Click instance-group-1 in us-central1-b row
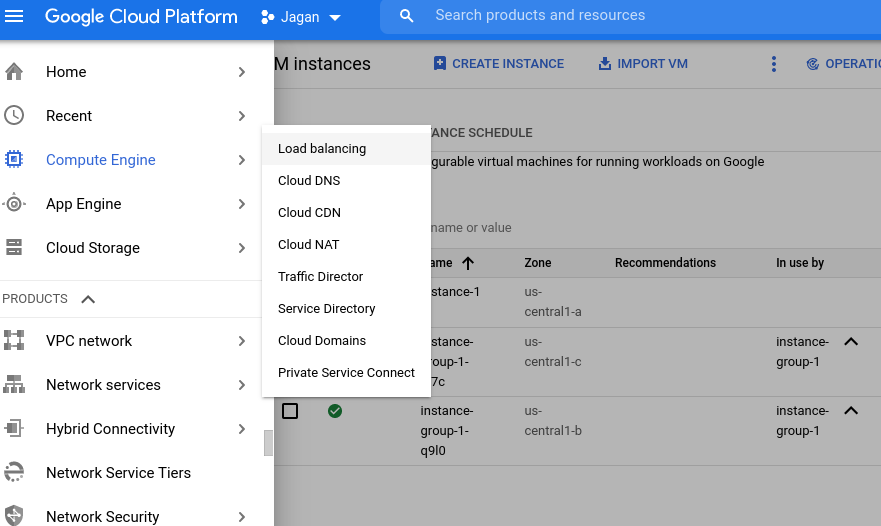The image size is (881, 526). (x=802, y=421)
